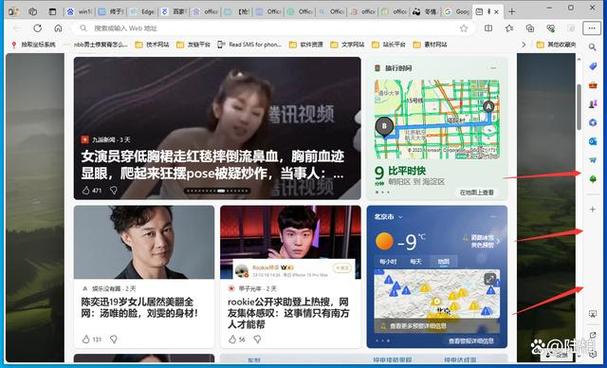The image size is (607, 368).
Task: Open the 技术网站 bookmark folder
Action: click(152, 45)
